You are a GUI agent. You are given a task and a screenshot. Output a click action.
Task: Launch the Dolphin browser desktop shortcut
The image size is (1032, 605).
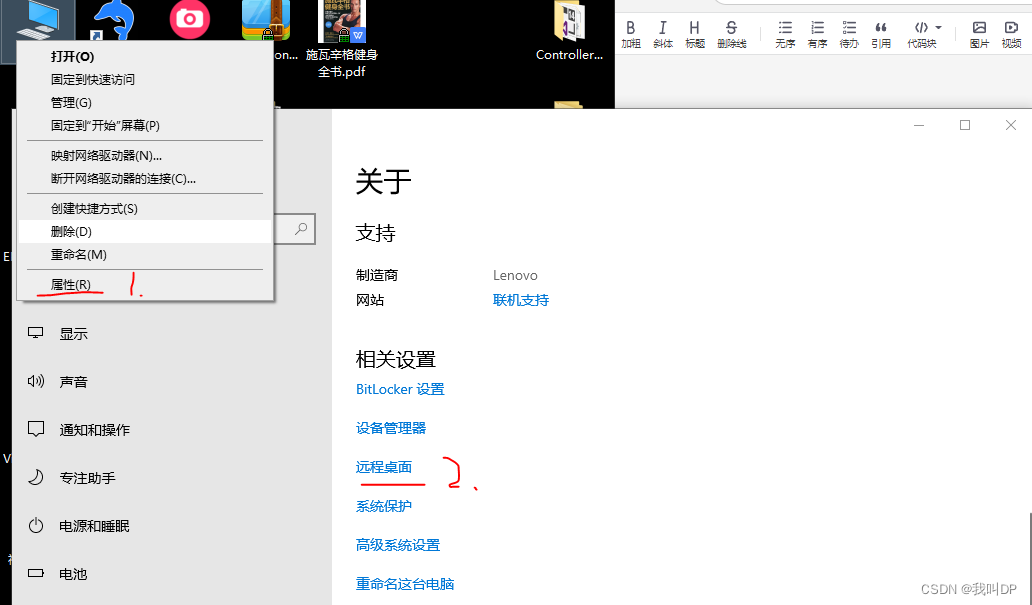coord(112,20)
